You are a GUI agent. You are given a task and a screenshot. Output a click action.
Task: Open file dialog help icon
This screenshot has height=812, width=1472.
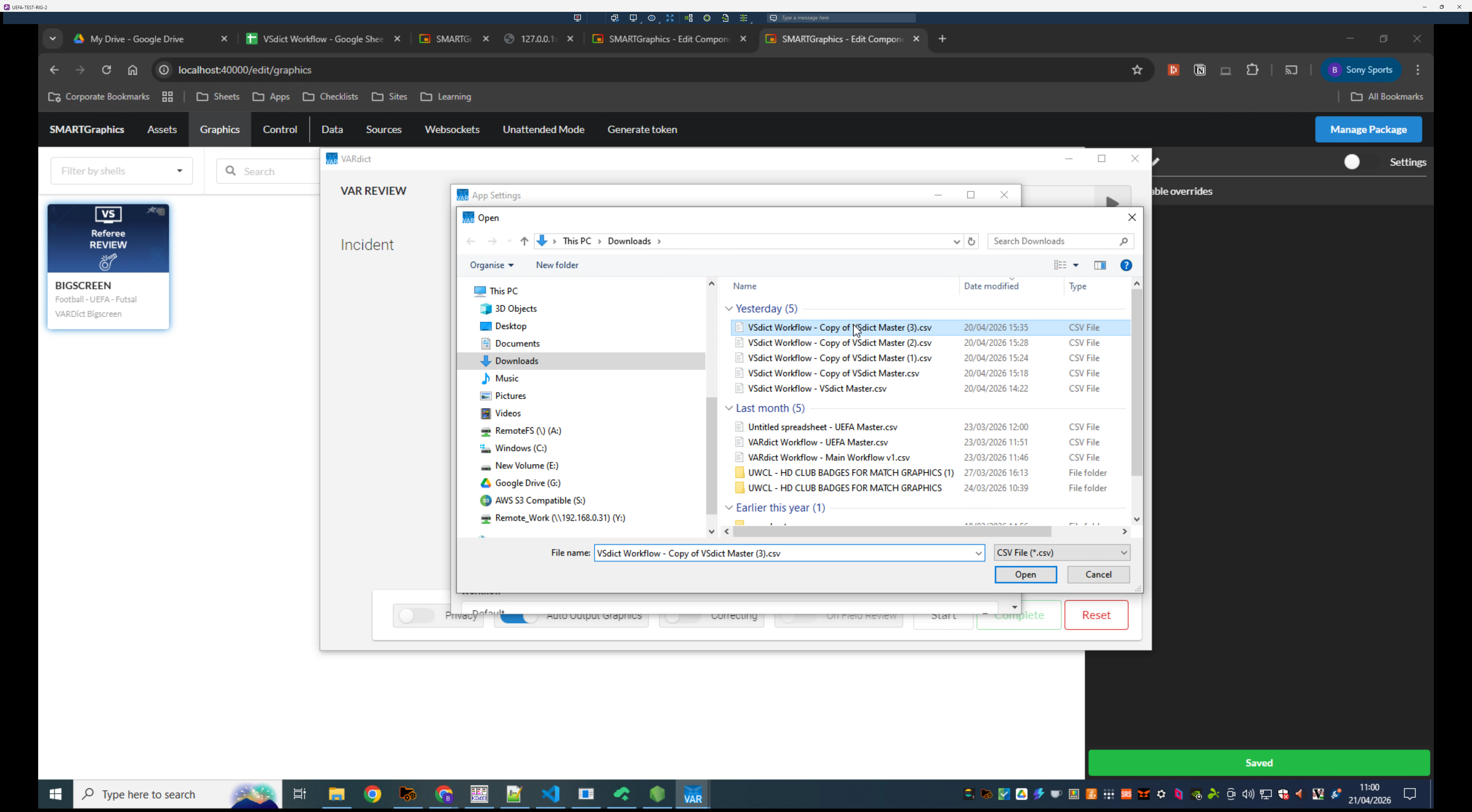coord(1126,265)
